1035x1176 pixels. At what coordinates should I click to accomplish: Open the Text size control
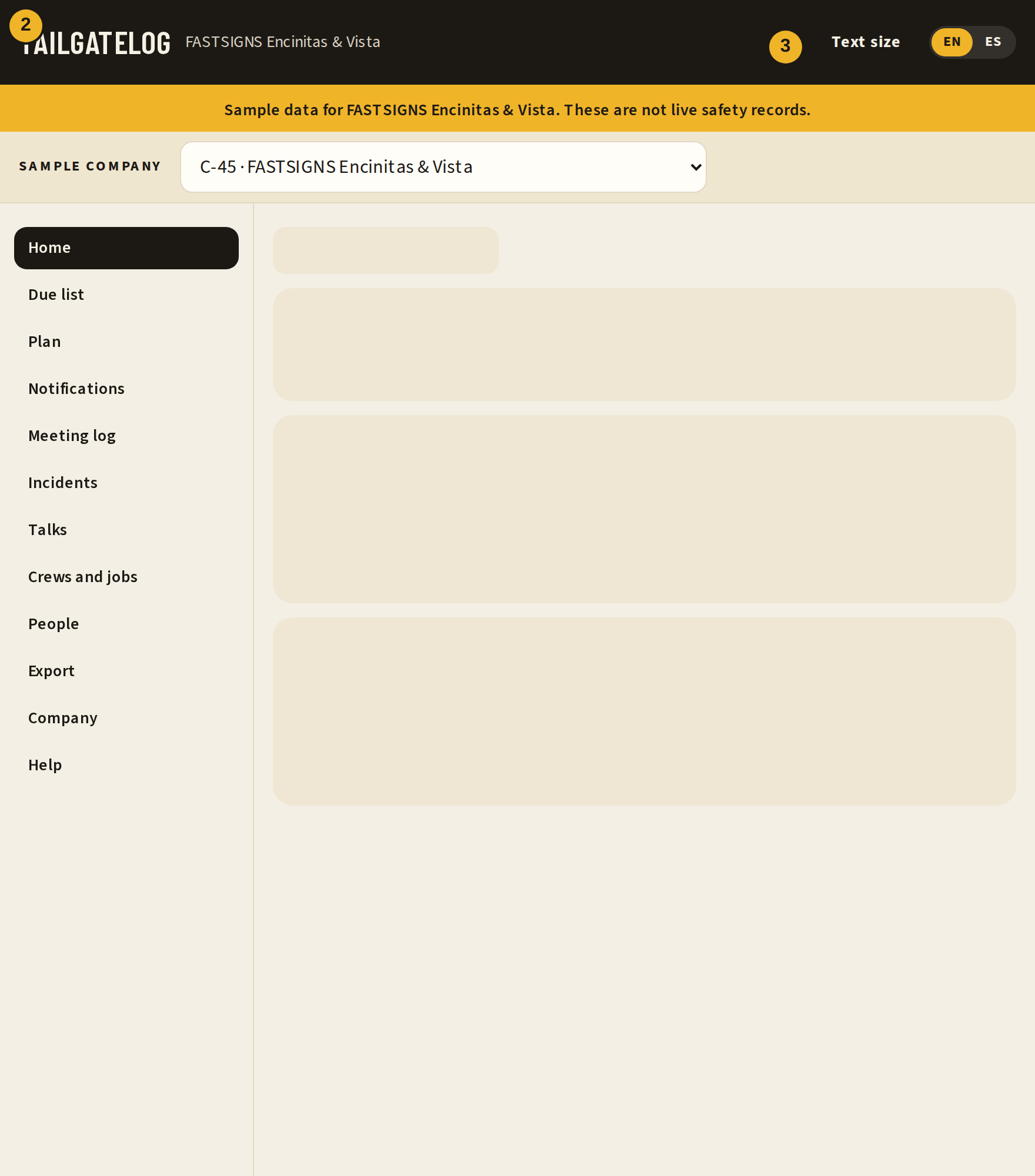[866, 42]
